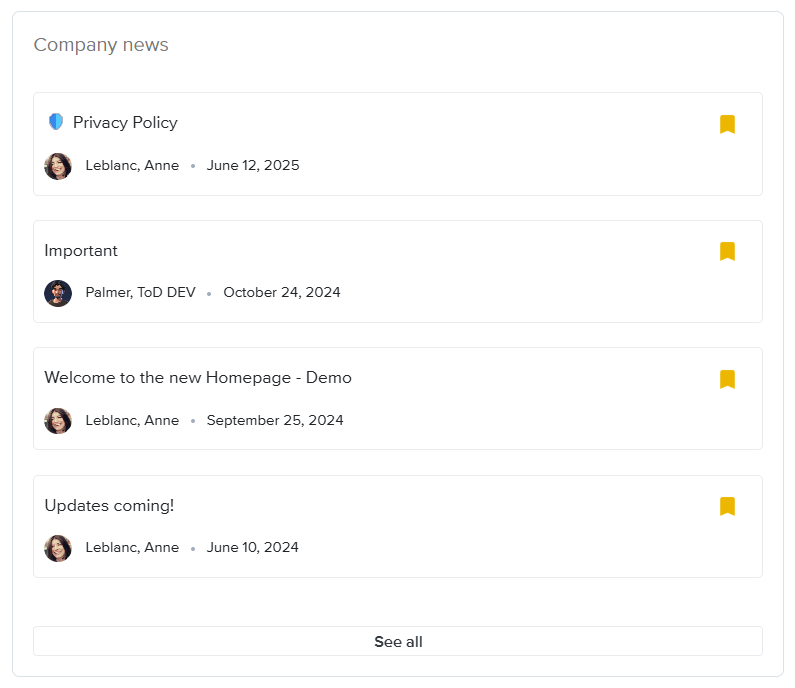795x688 pixels.
Task: Click the blue shield icon beside Privacy Policy
Action: click(56, 122)
